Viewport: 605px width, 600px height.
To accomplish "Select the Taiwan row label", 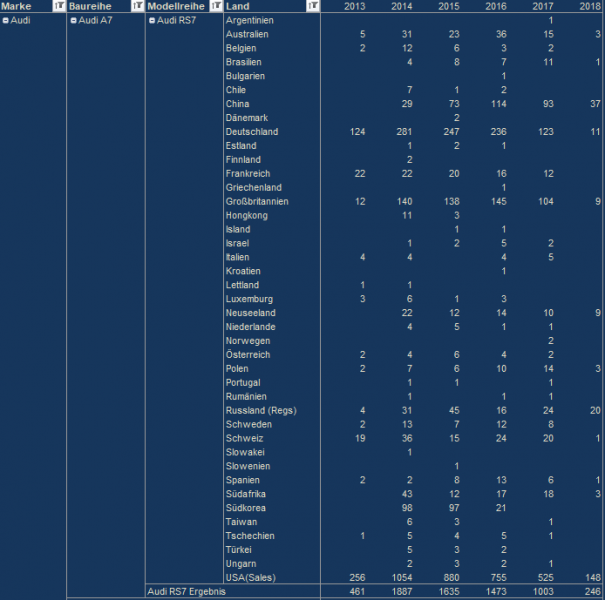I will 242,522.
